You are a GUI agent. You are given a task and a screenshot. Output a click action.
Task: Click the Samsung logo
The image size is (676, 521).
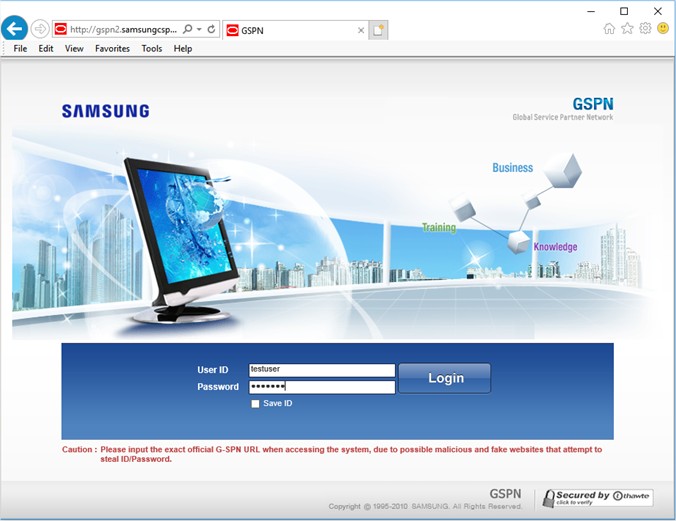106,111
